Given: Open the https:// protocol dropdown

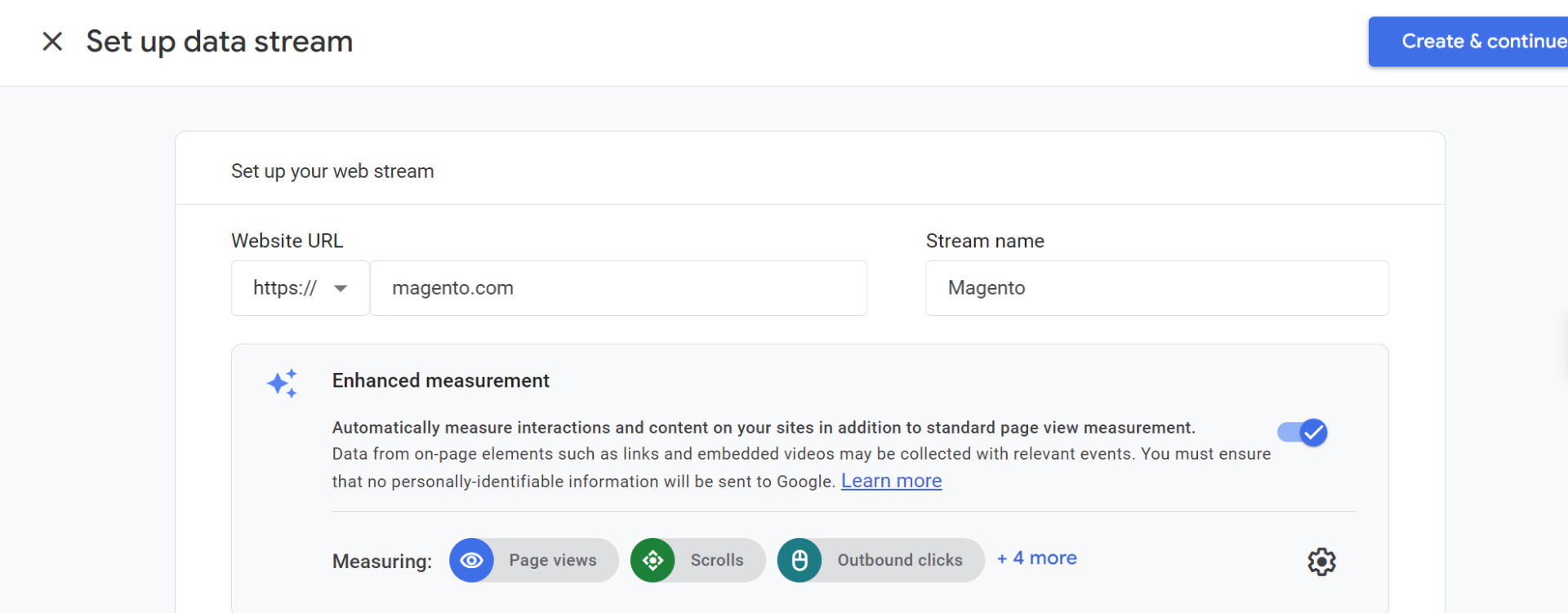Looking at the screenshot, I should pyautogui.click(x=301, y=288).
